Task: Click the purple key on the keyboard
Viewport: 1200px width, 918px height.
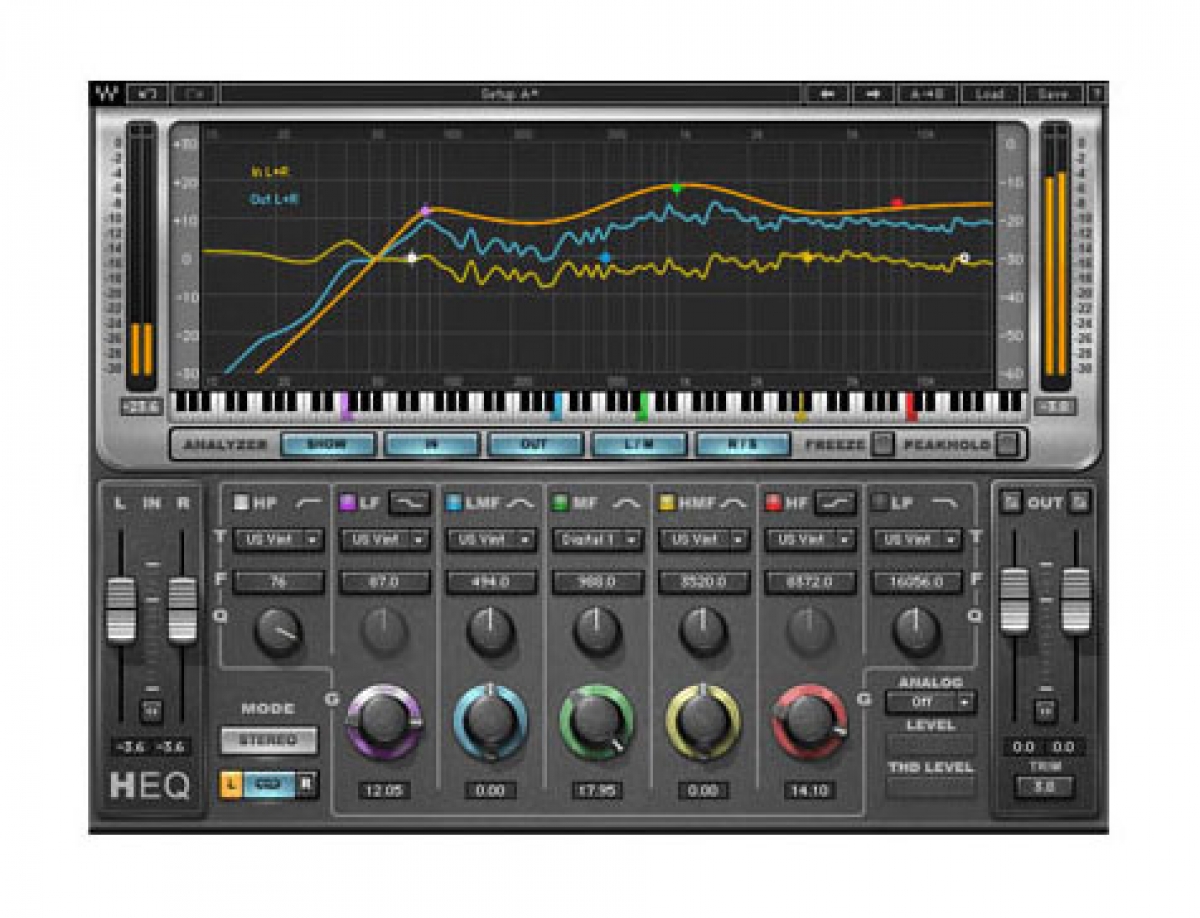Action: click(x=346, y=406)
